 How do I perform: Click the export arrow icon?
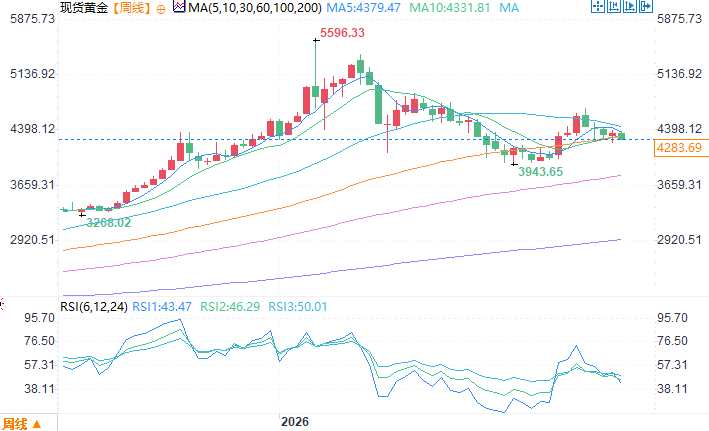pos(646,6)
